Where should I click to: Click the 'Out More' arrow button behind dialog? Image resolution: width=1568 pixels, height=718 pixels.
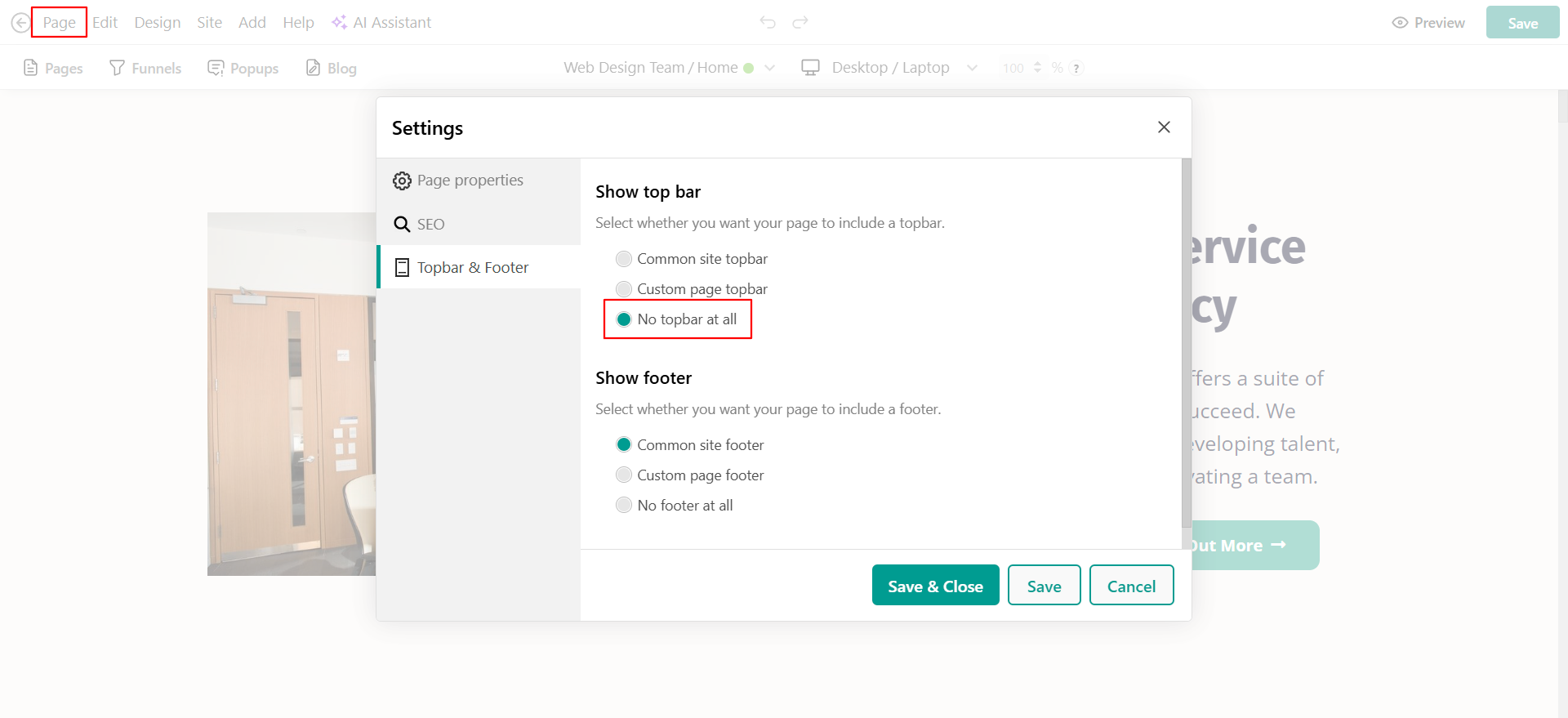coord(1256,545)
